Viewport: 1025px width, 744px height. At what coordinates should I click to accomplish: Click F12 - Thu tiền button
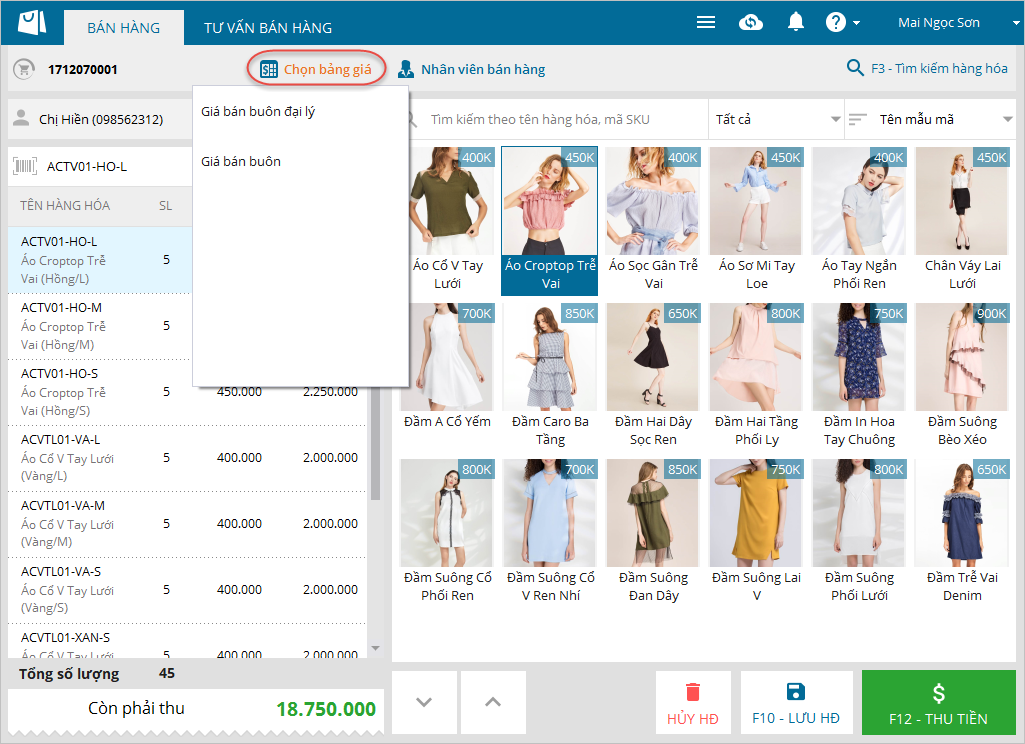(938, 702)
